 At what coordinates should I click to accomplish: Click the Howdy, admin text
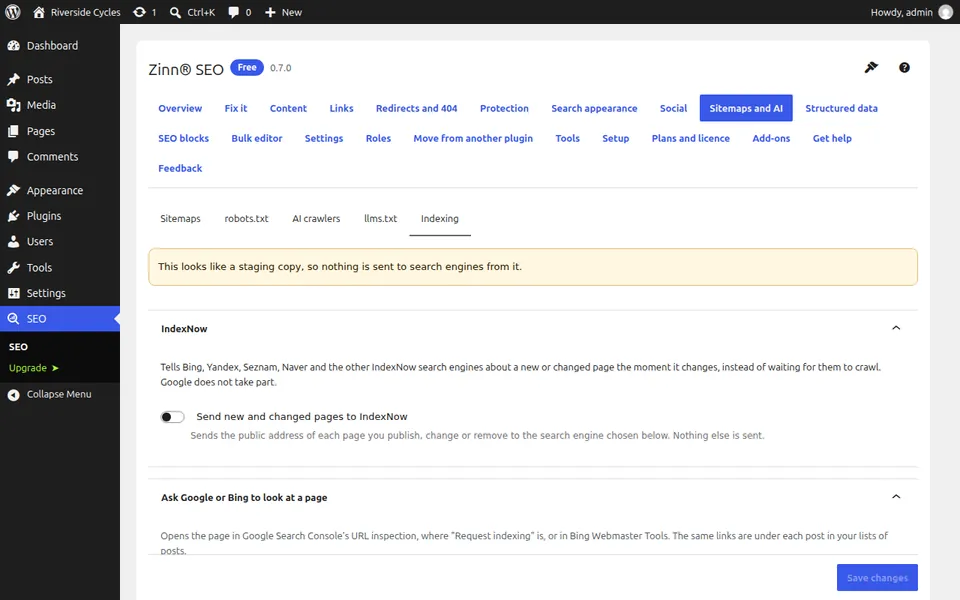(x=901, y=12)
